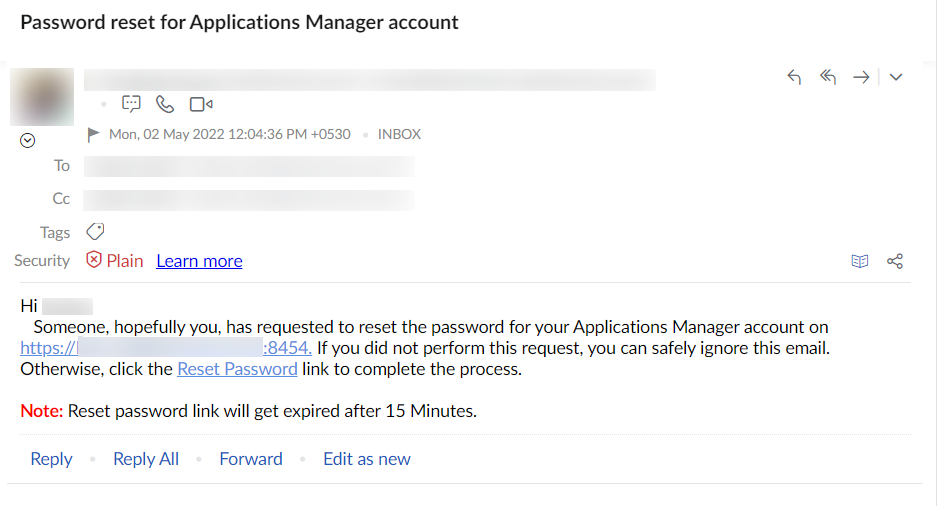
Task: Click the sender's avatar picture
Action: [42, 98]
